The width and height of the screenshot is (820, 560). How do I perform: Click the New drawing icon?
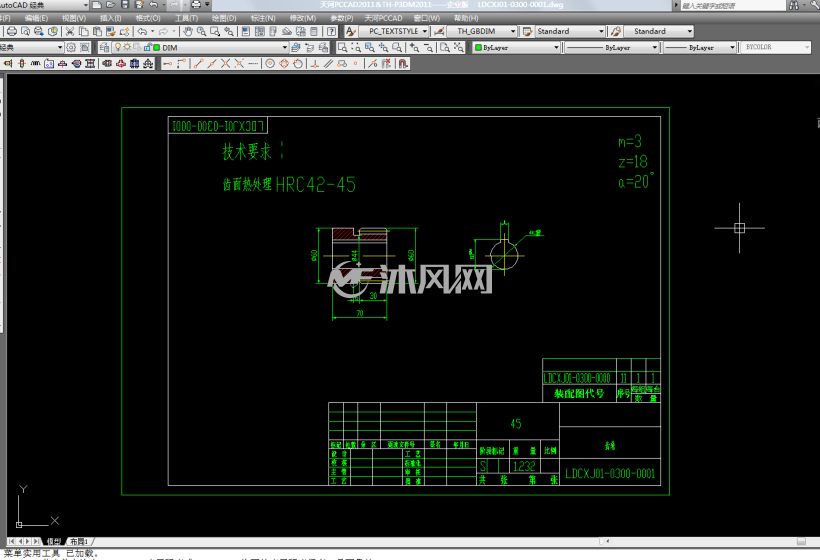pos(97,5)
